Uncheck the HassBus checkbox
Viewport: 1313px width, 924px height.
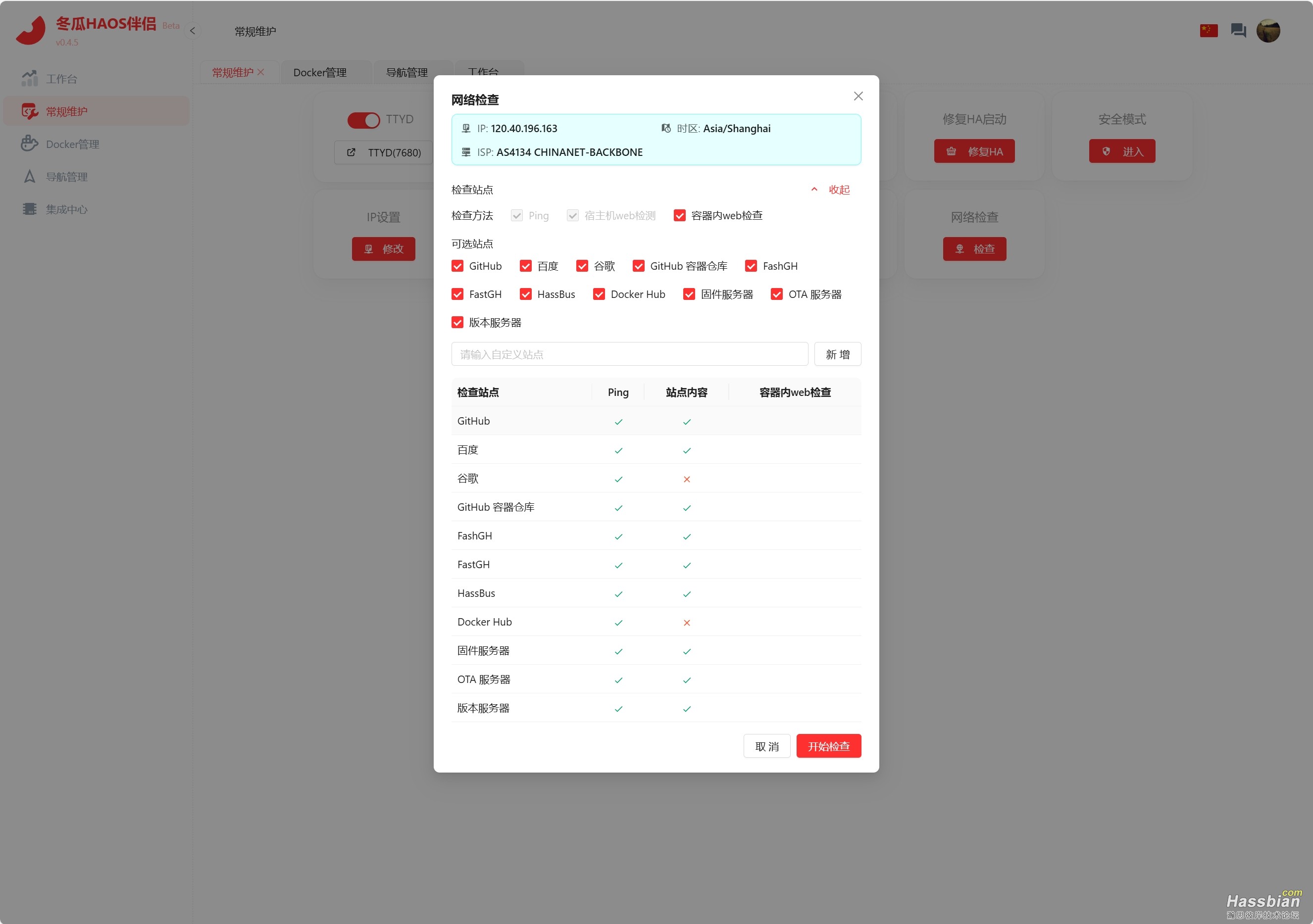525,294
